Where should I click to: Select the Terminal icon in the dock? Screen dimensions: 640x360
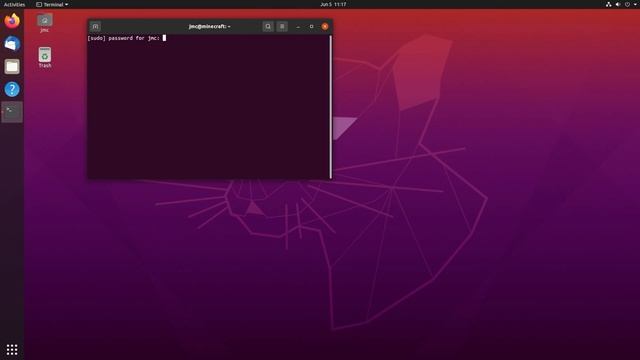(x=12, y=112)
